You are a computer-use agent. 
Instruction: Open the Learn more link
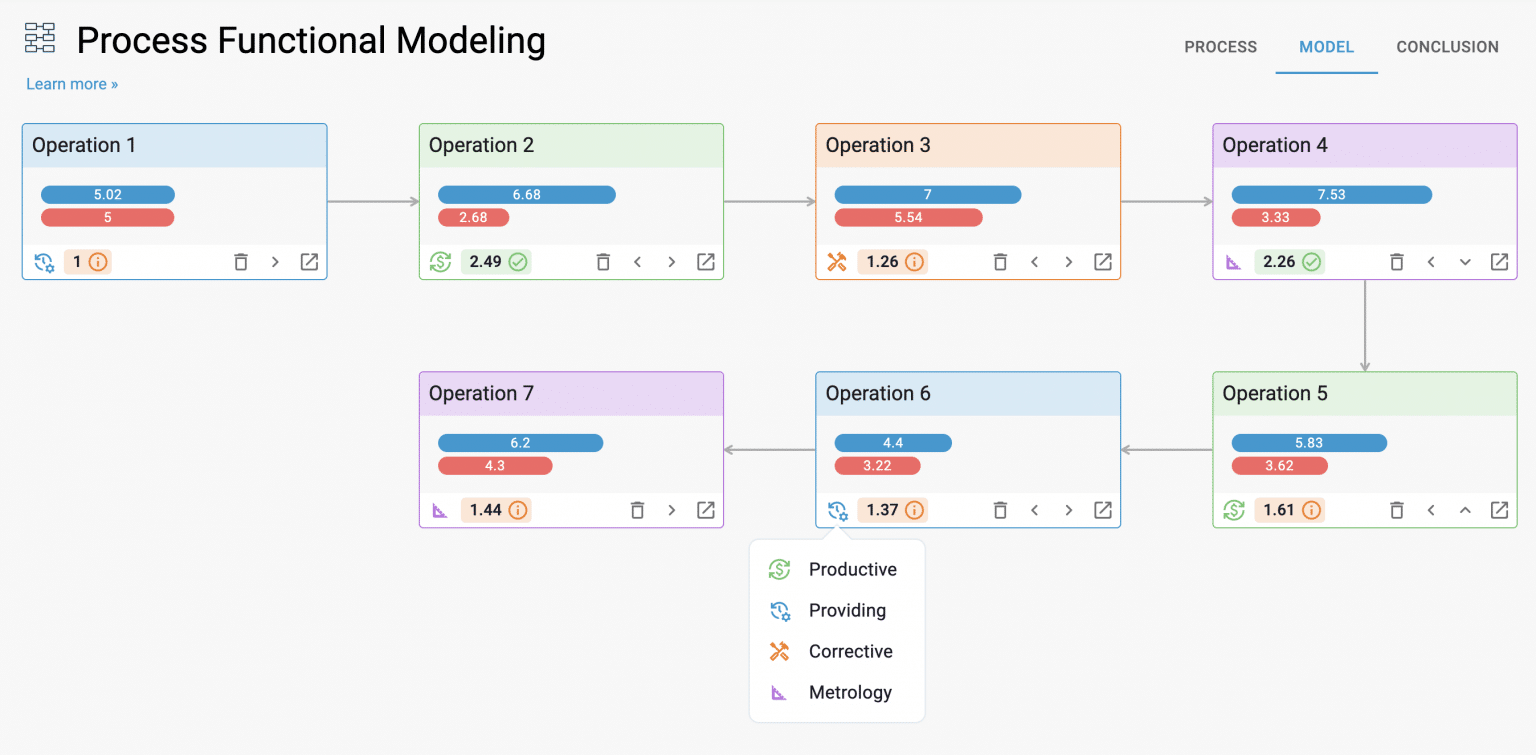click(71, 84)
